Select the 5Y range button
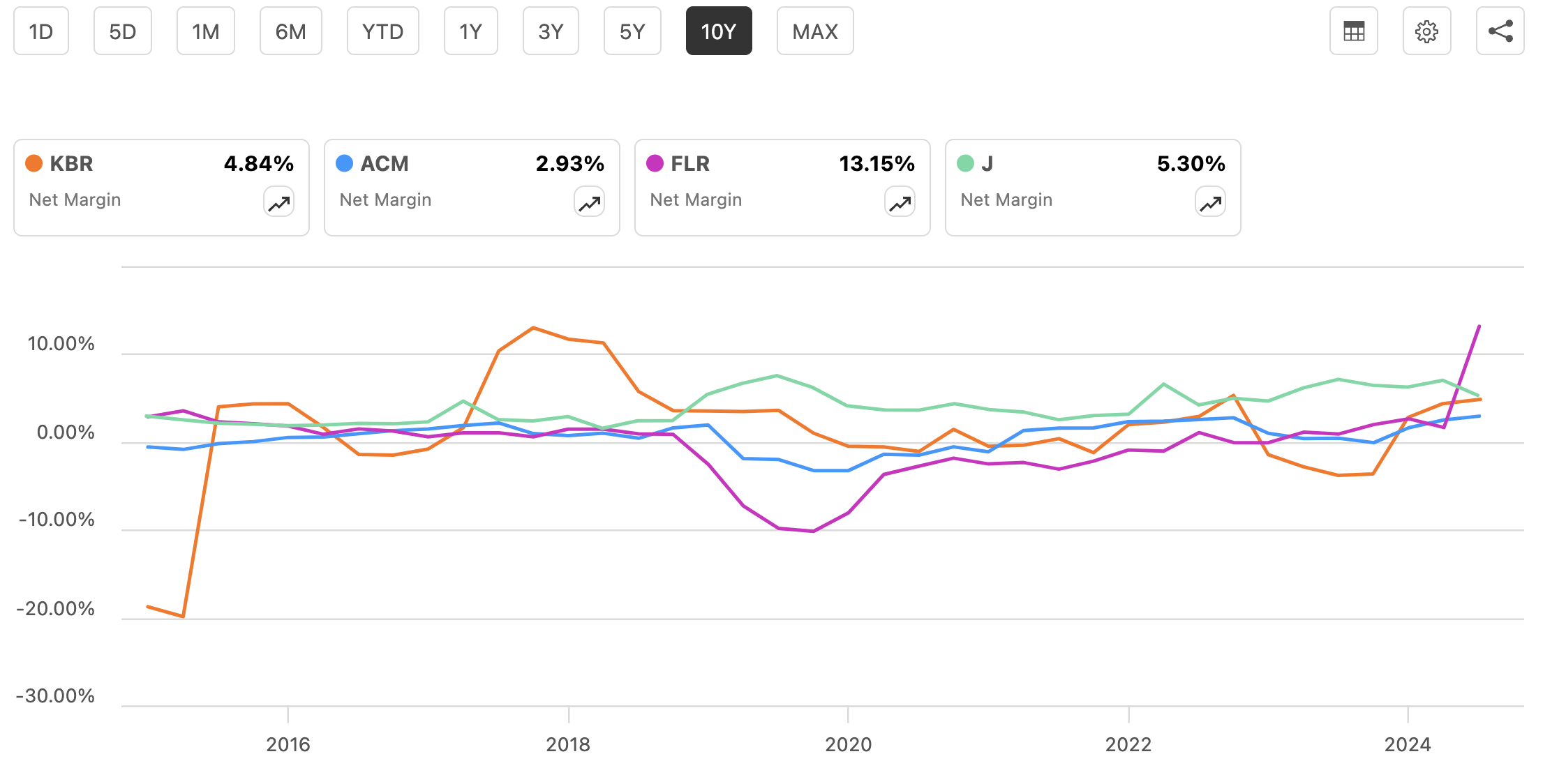The image size is (1566, 784). (632, 31)
